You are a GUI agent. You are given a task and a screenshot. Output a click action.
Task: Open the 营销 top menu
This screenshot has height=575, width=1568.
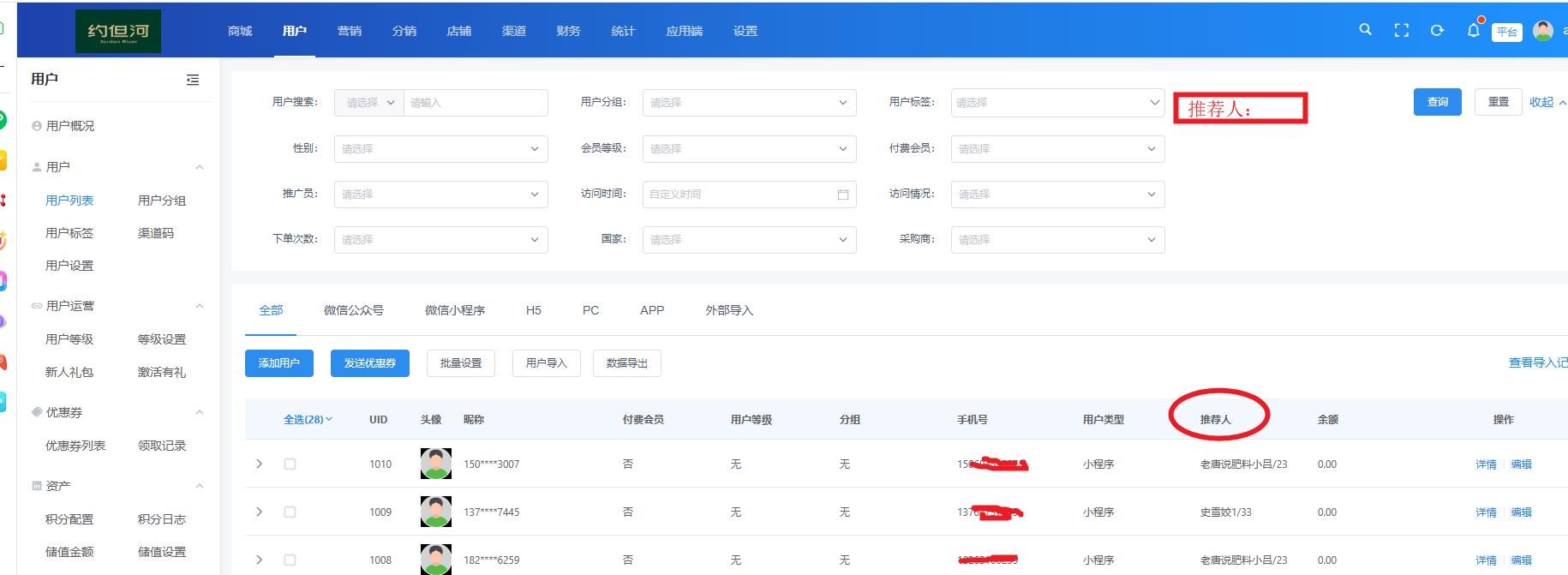[x=349, y=31]
